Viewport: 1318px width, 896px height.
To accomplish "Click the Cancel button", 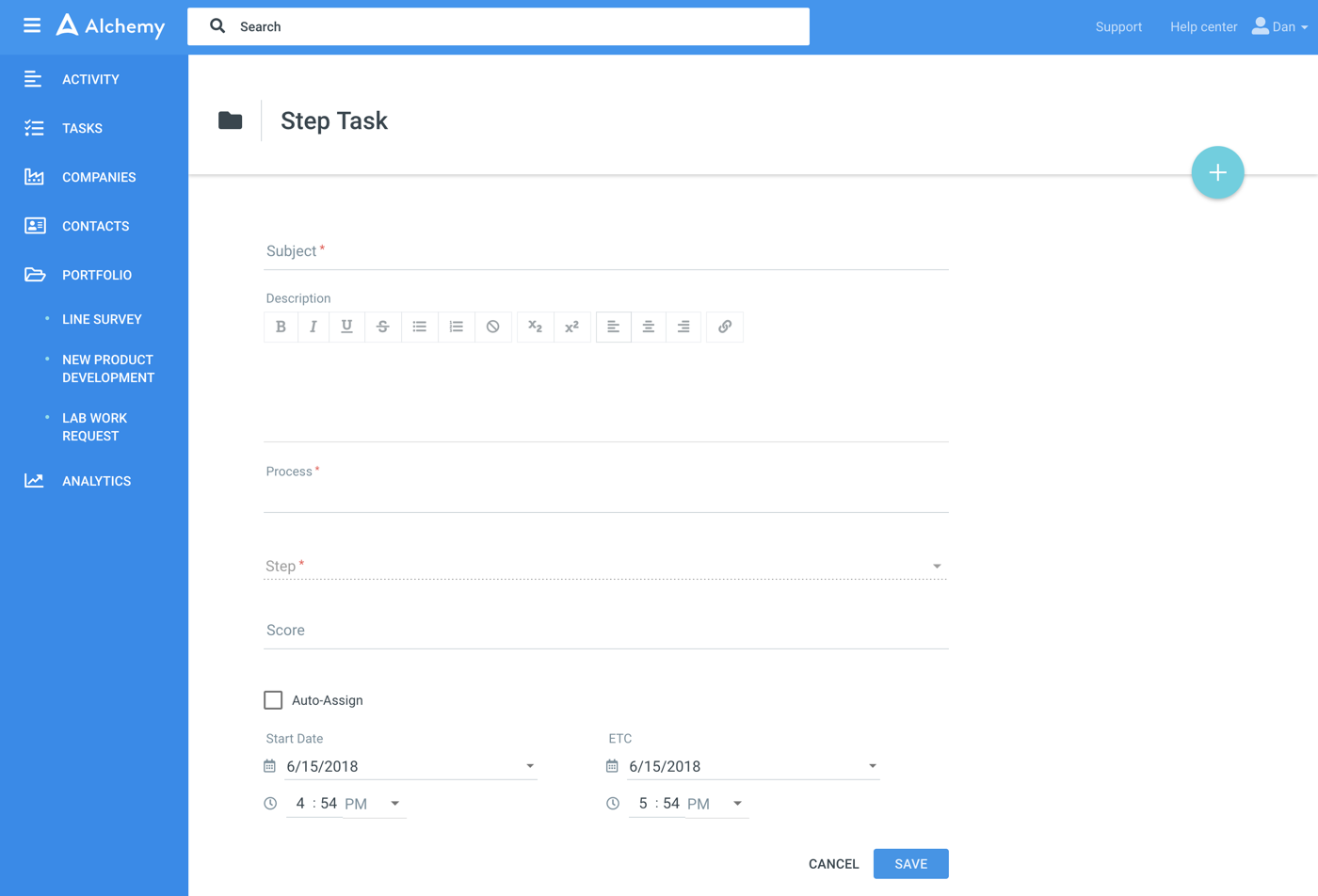I will [834, 864].
